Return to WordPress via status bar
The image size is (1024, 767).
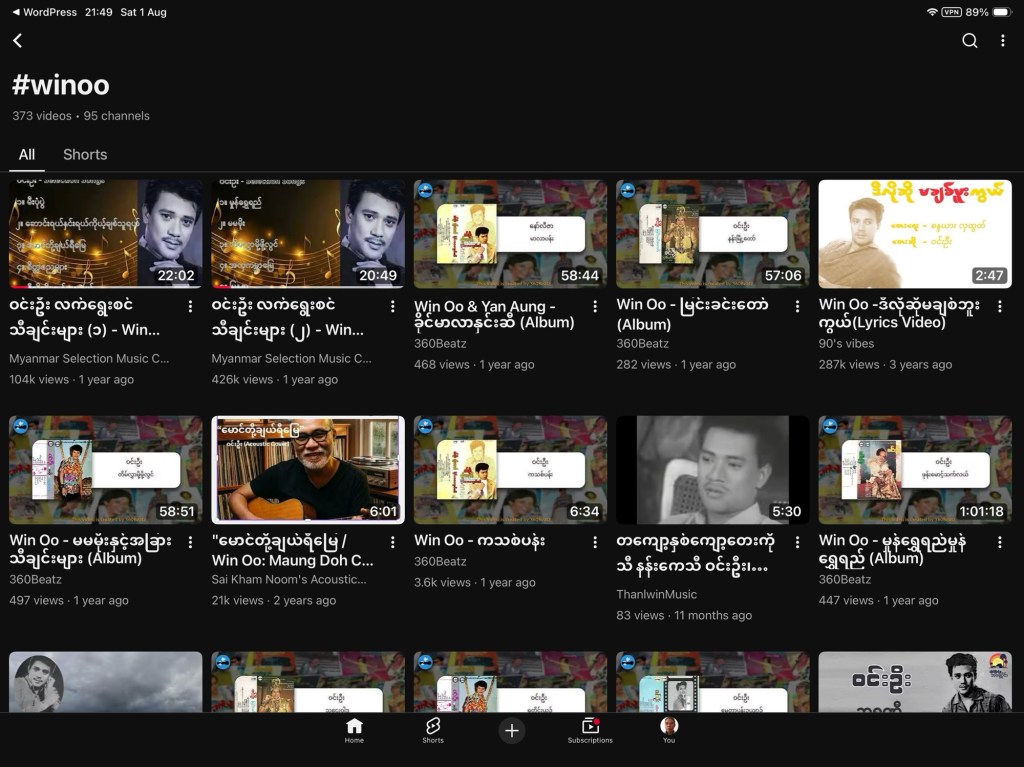click(44, 12)
